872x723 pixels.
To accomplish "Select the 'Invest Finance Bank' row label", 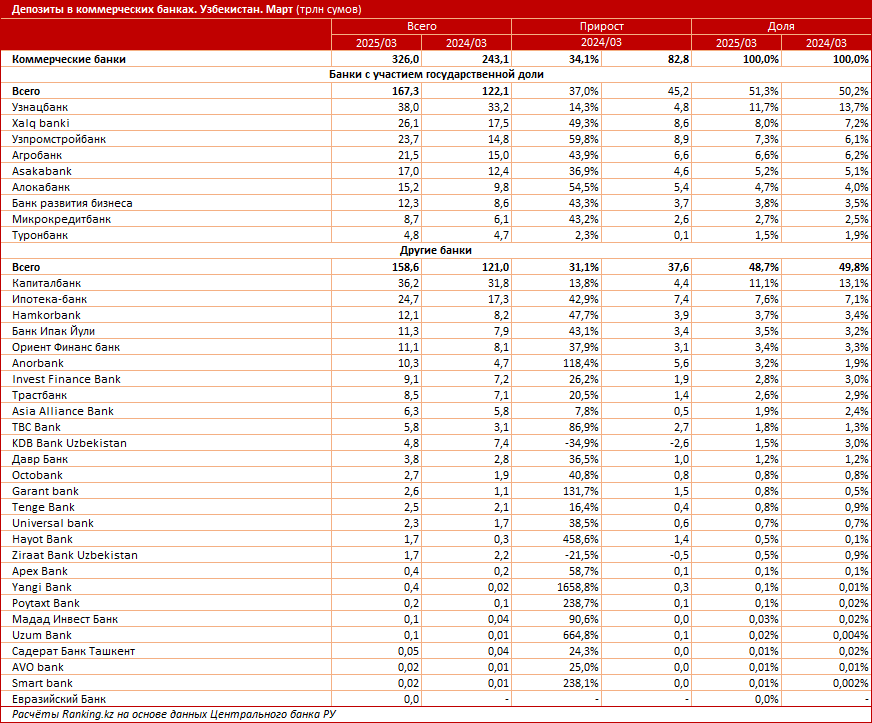I will 66,379.
